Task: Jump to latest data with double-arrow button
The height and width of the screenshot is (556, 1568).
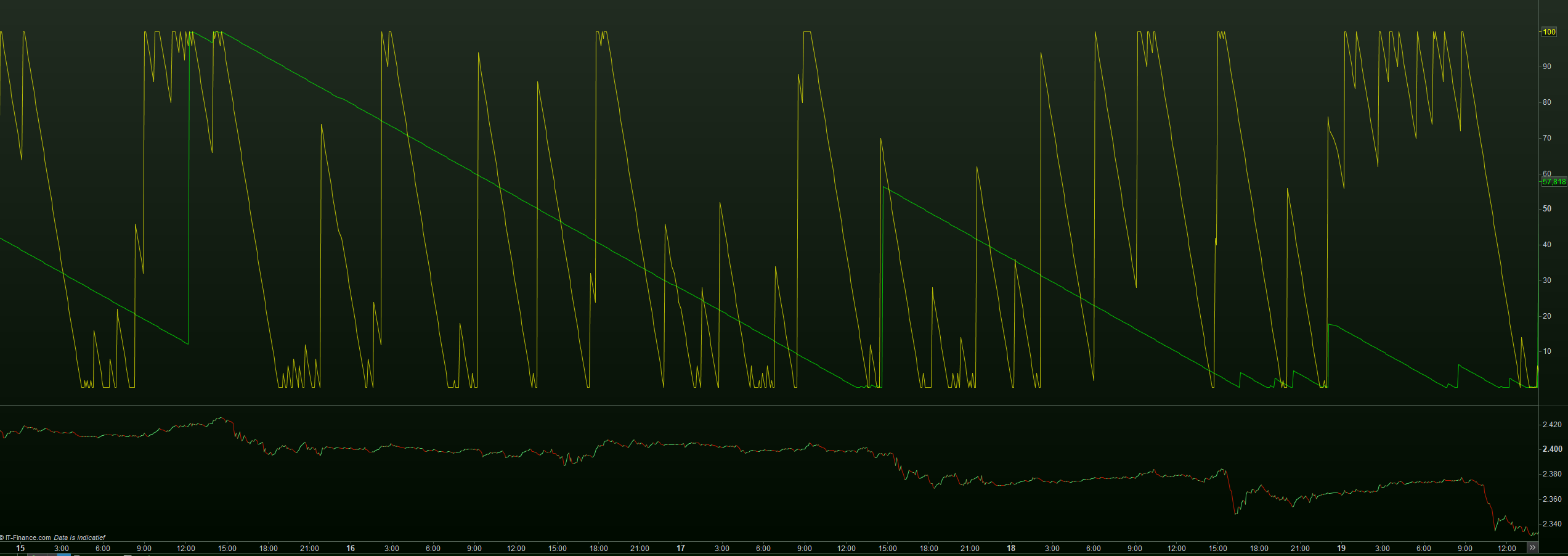Action: tap(1532, 547)
